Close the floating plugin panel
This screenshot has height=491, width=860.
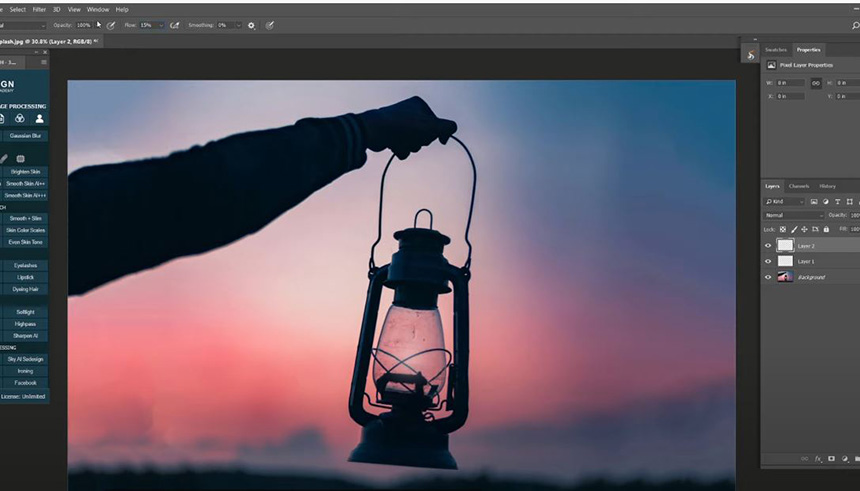tap(45, 52)
